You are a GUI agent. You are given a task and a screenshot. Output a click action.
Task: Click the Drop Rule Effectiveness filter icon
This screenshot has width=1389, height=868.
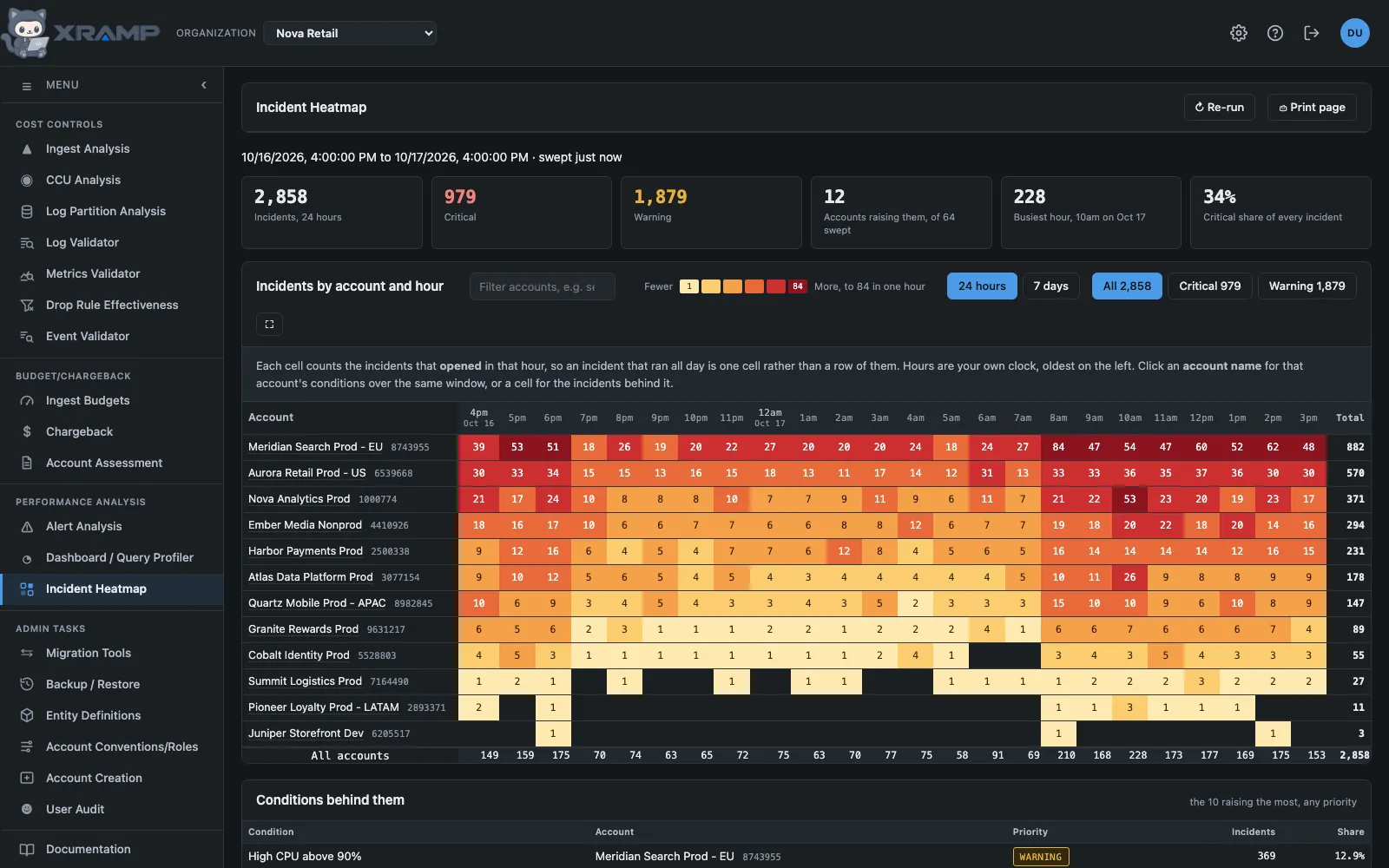coord(27,306)
